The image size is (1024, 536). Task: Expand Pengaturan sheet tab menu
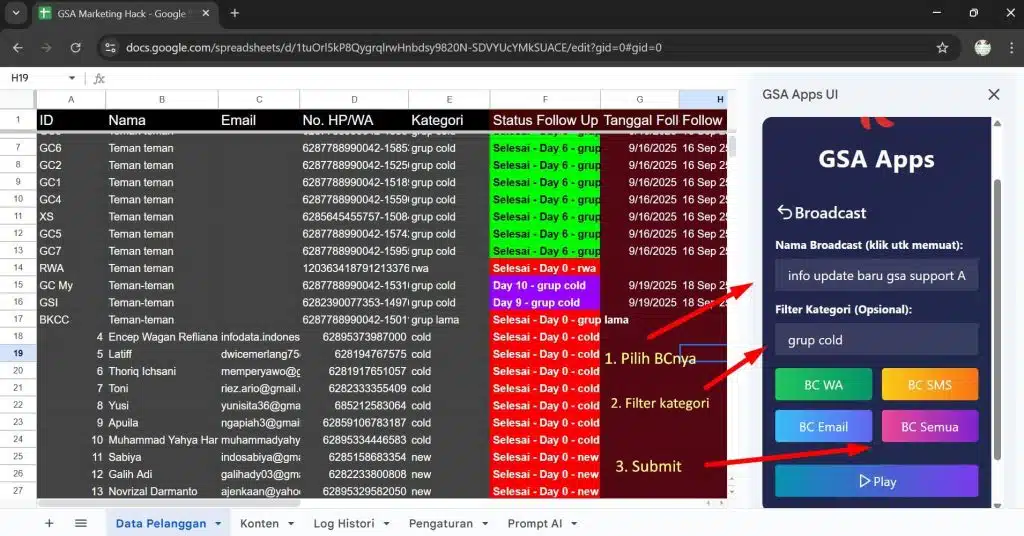pyautogui.click(x=485, y=524)
